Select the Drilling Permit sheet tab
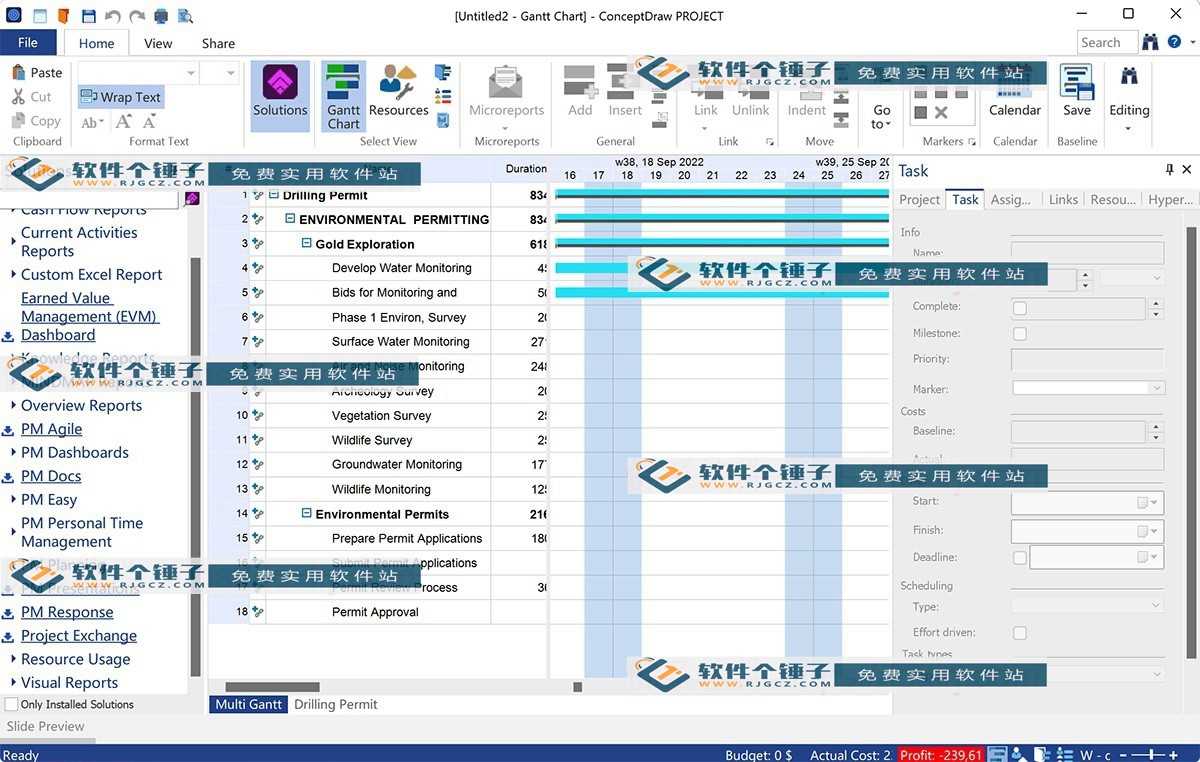Screen dimensions: 1200x762 tap(336, 704)
